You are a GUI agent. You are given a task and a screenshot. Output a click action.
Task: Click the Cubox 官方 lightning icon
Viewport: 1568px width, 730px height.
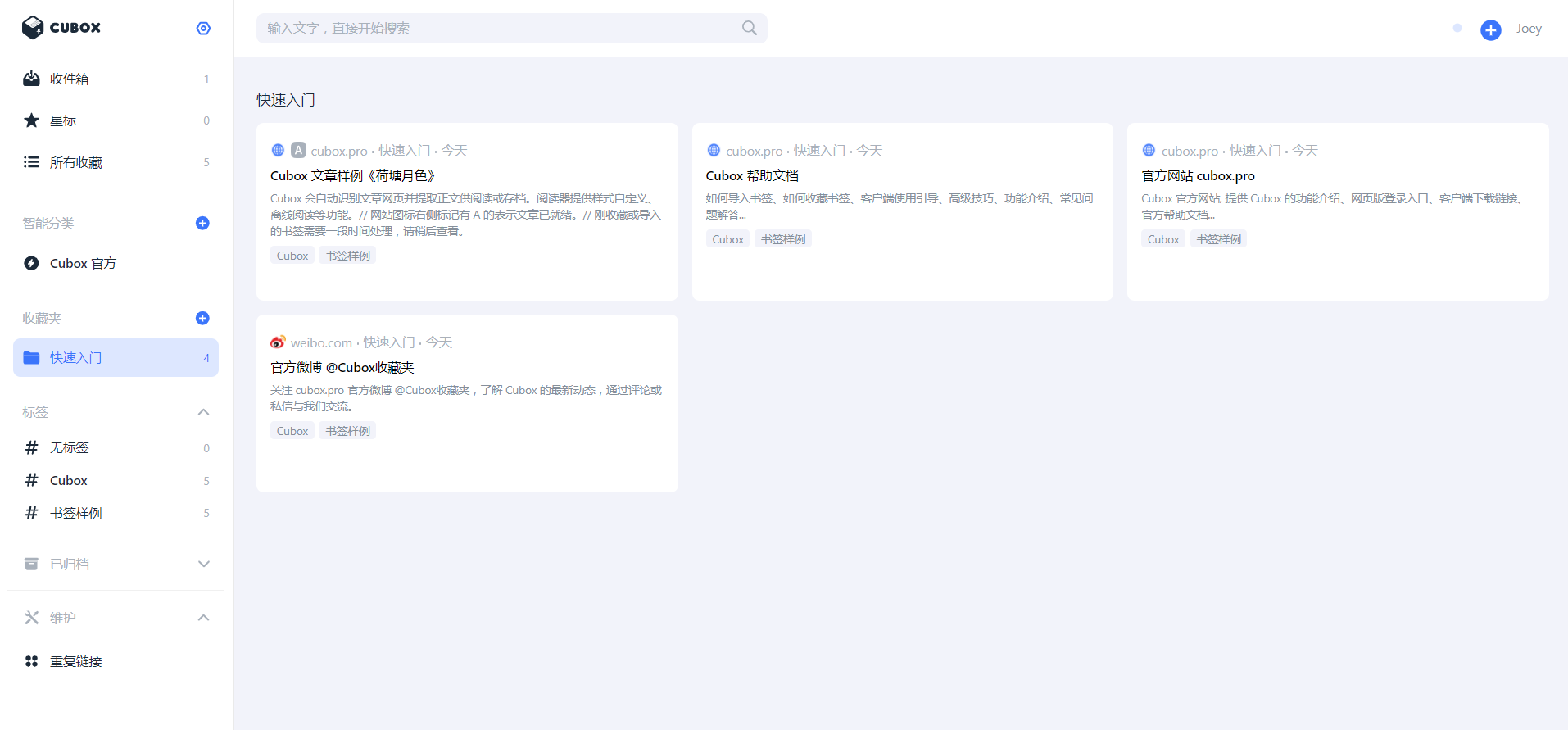[31, 263]
